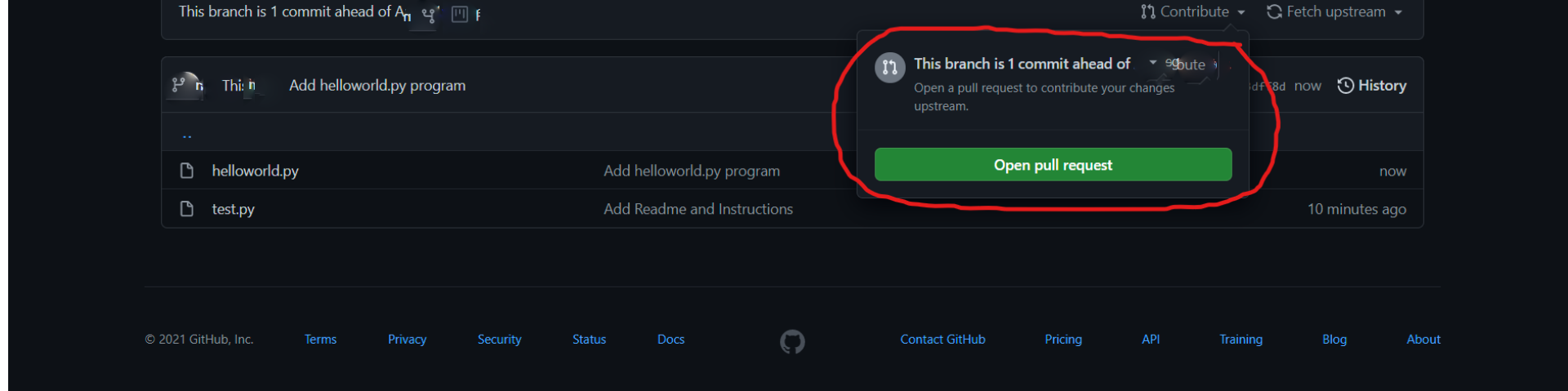Go to parent directory via double dots
Screen dimensions: 1568x391
point(187,136)
